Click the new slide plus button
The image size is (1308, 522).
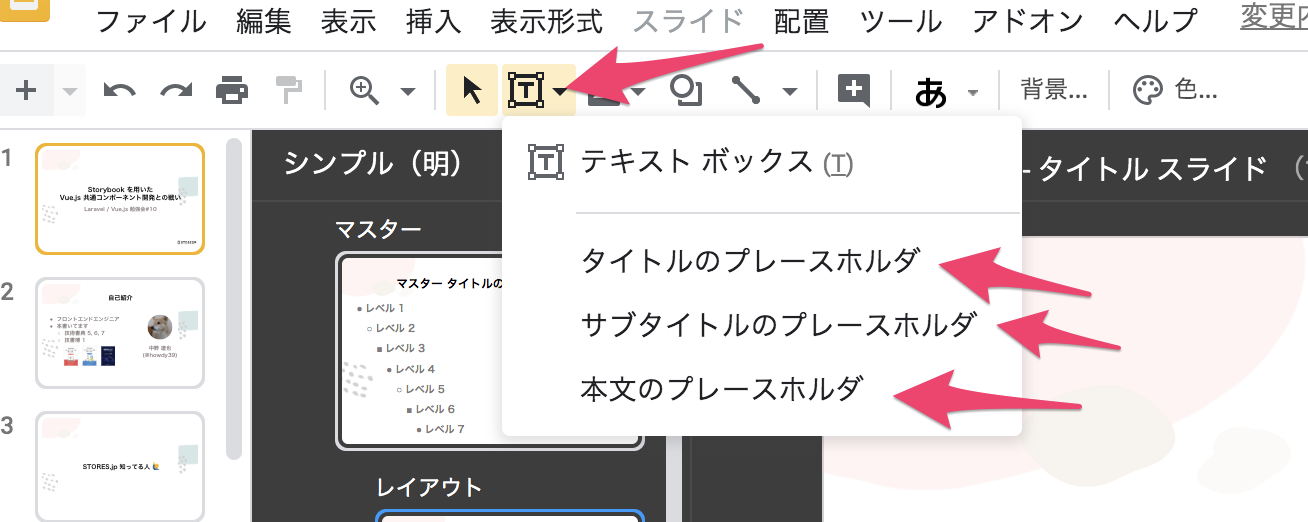26,90
